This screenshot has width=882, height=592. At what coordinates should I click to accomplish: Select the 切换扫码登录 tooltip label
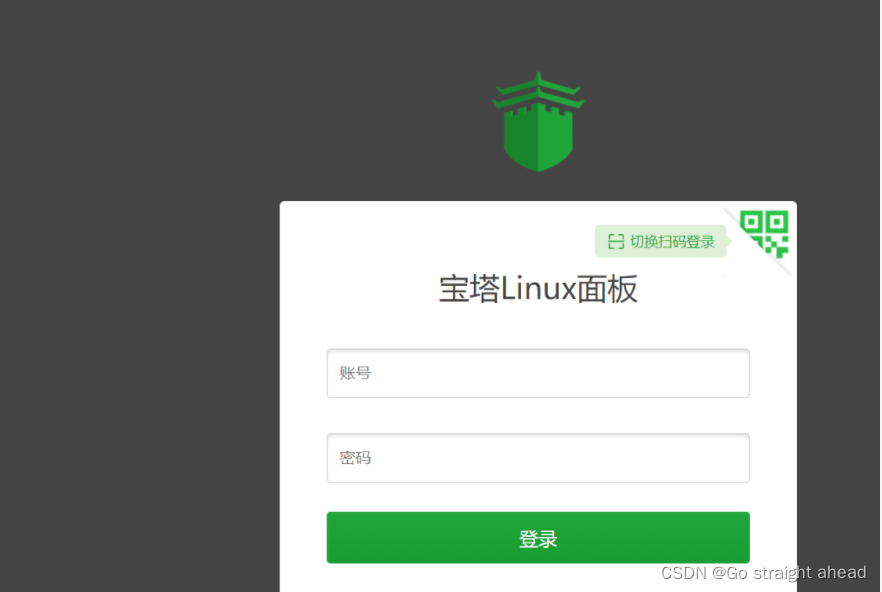(672, 242)
